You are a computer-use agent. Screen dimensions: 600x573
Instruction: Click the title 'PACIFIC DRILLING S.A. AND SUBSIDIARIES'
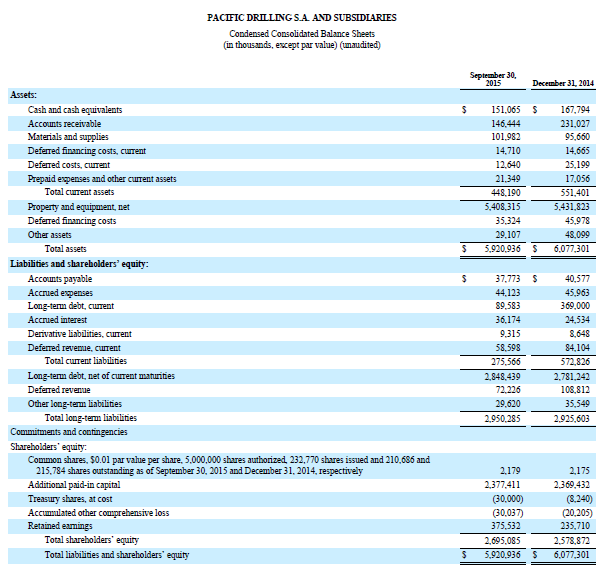coord(302,18)
